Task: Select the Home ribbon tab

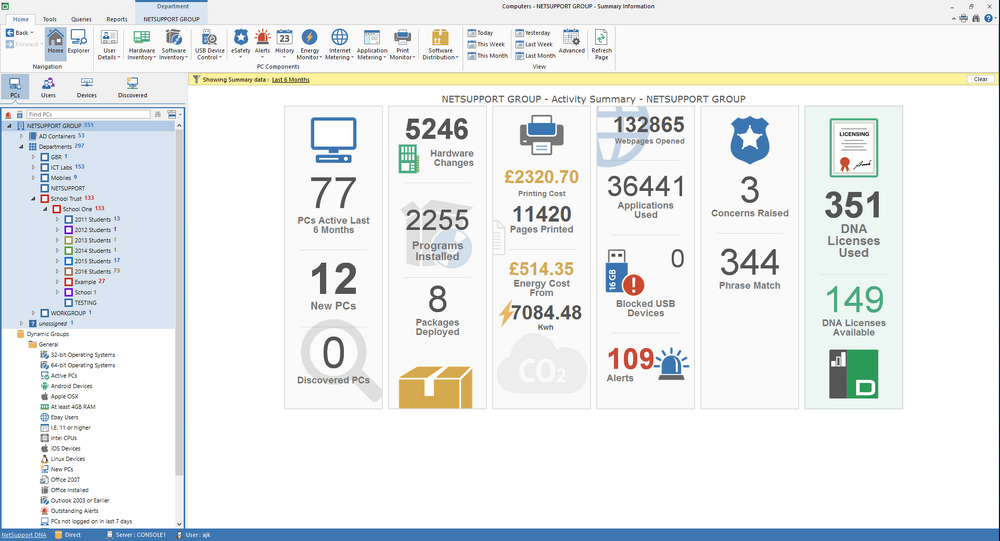Action: click(x=20, y=19)
